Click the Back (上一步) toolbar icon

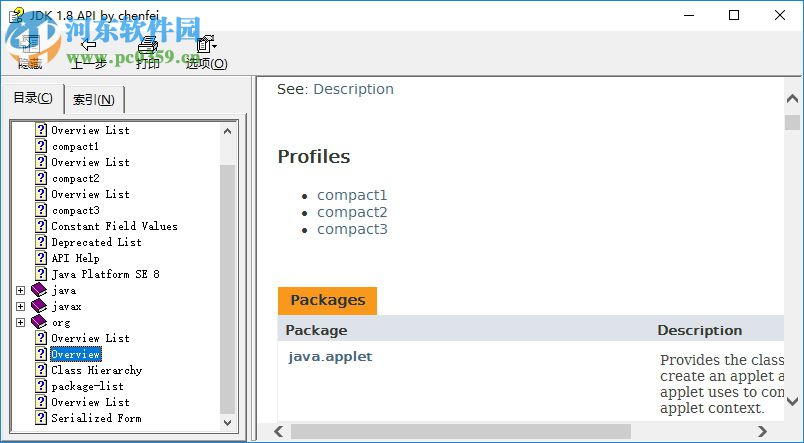88,46
